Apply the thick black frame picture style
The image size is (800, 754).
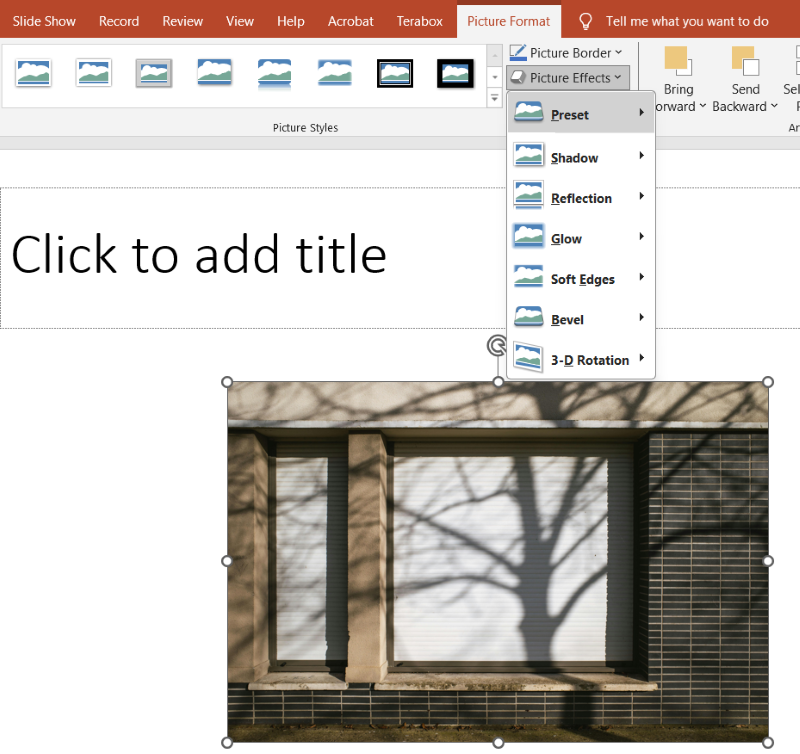(x=455, y=73)
